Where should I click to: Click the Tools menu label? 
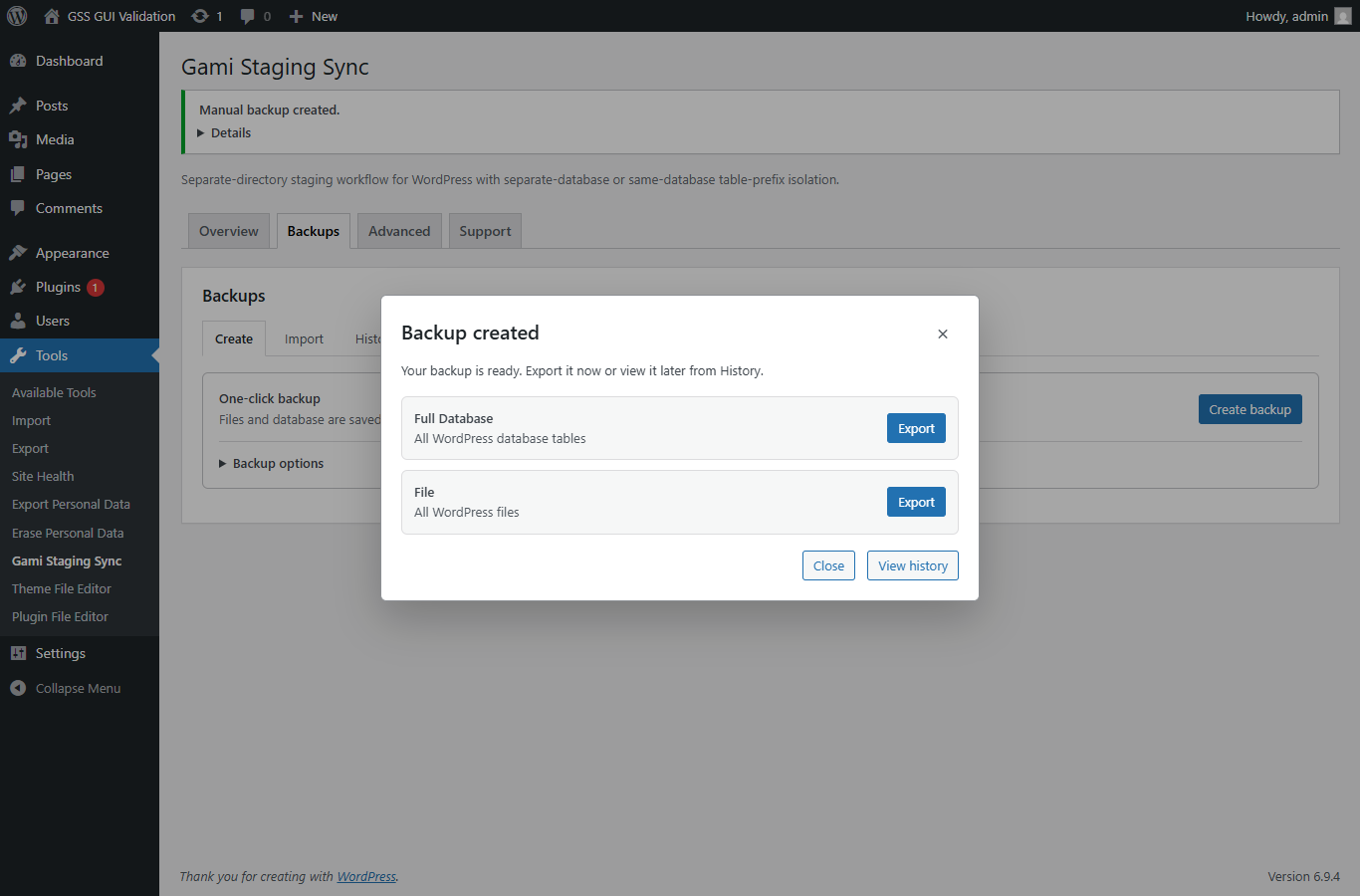[x=52, y=355]
